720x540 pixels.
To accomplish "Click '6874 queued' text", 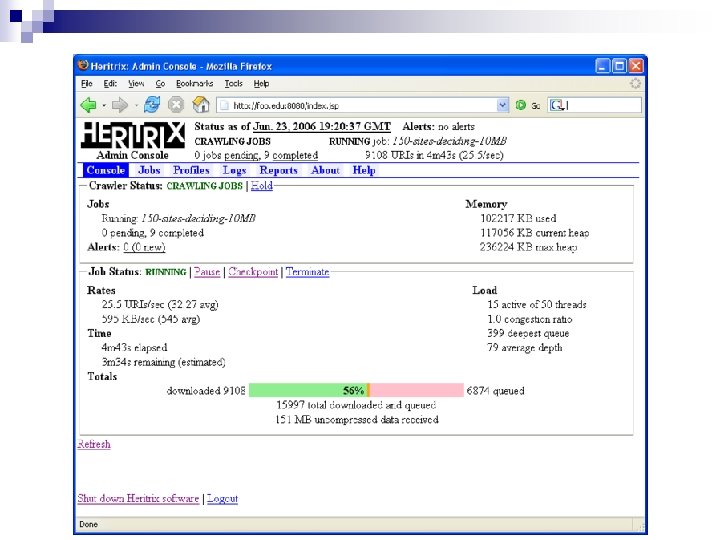I will 495,391.
